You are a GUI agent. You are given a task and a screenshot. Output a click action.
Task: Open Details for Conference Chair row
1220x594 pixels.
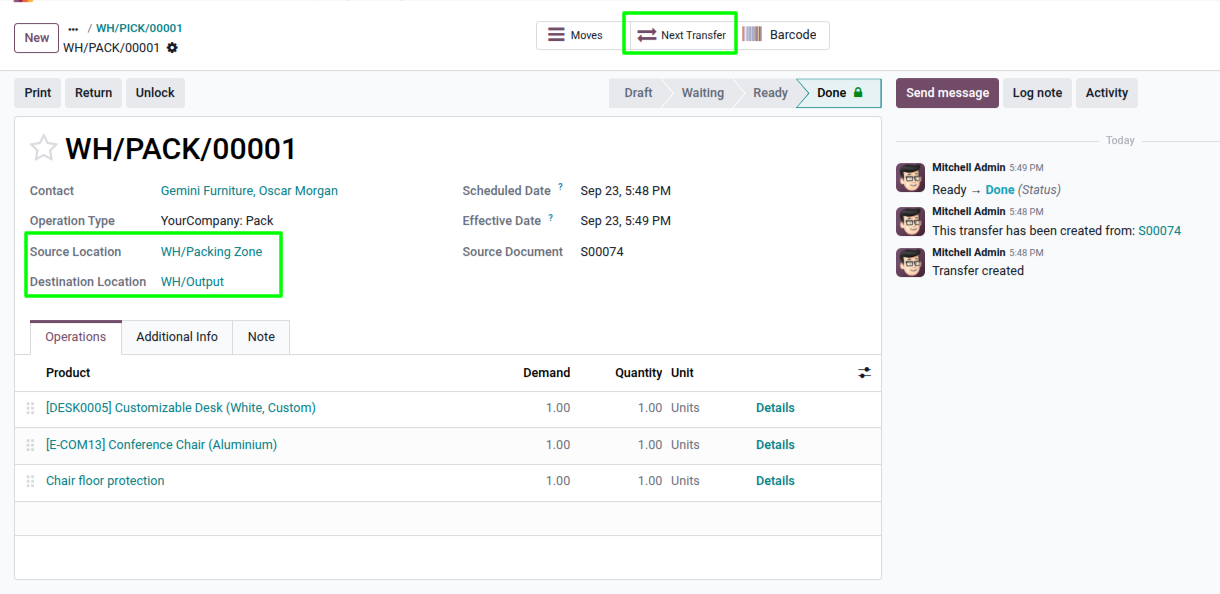click(775, 445)
